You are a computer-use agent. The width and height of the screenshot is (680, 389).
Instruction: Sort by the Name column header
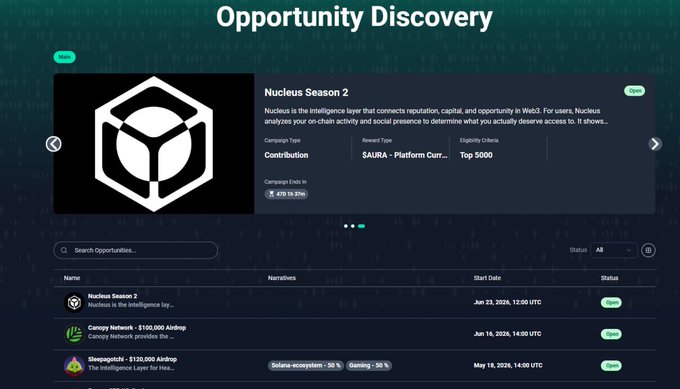click(x=72, y=278)
